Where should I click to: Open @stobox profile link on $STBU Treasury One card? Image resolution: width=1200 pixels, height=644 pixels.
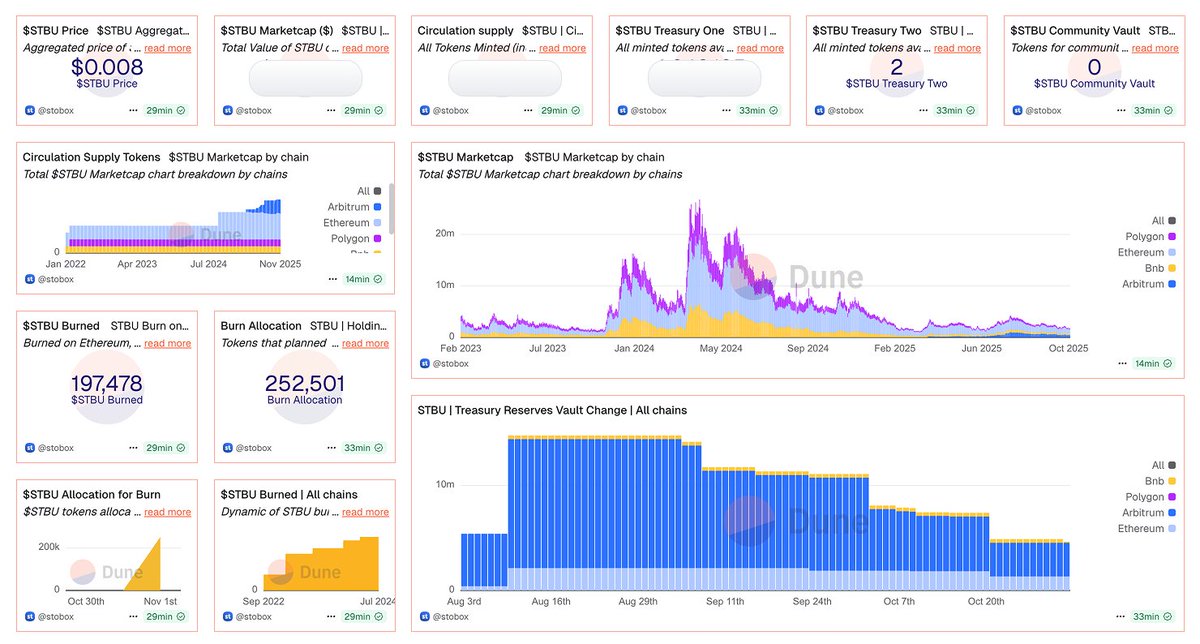pos(649,111)
